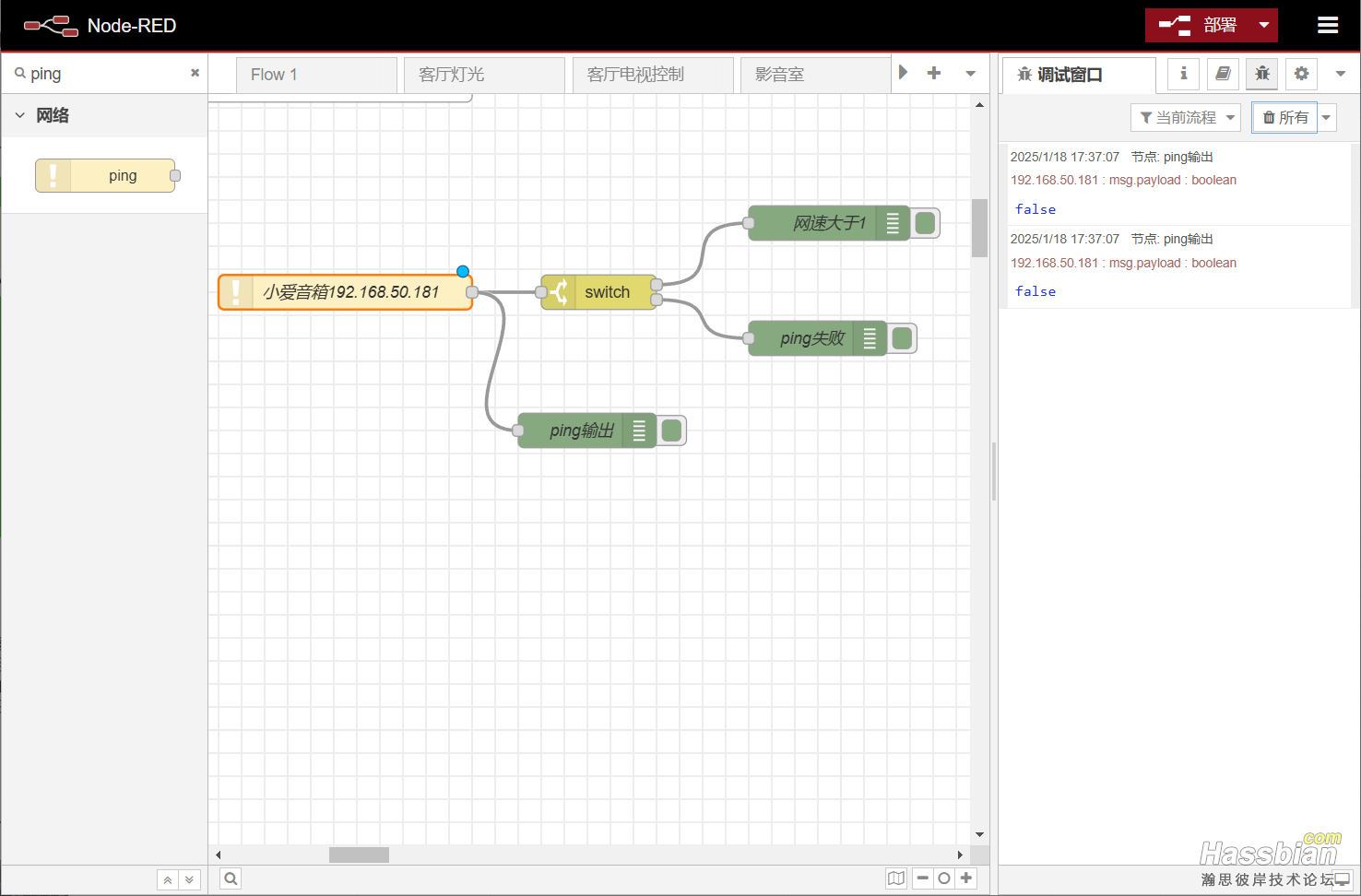Open debug window in separate monitor icon
Screen dimensions: 1361x896
(1343, 879)
